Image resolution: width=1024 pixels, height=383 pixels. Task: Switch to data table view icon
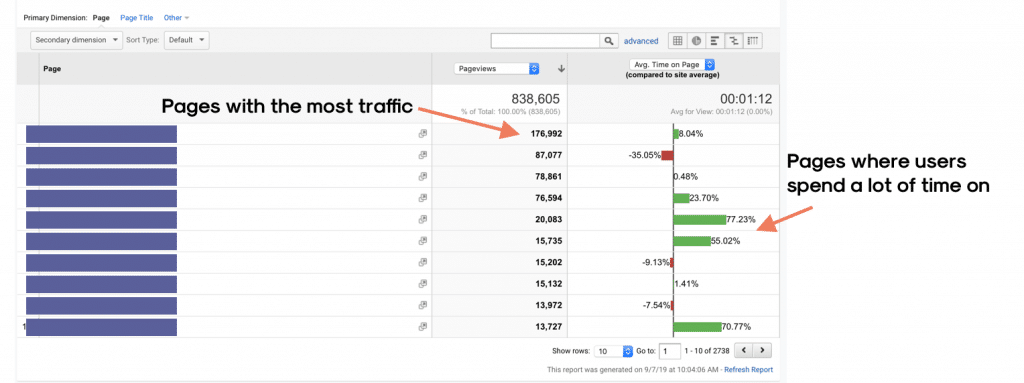[678, 41]
